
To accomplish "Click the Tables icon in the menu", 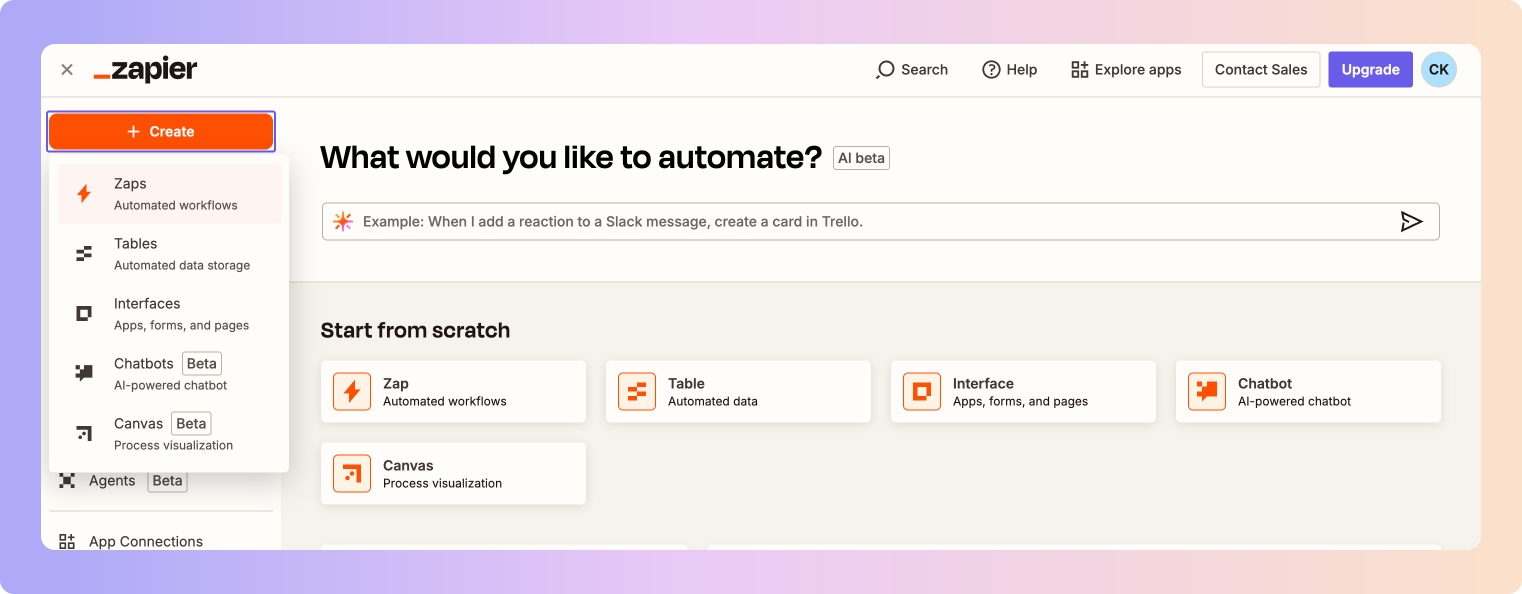I will point(84,254).
